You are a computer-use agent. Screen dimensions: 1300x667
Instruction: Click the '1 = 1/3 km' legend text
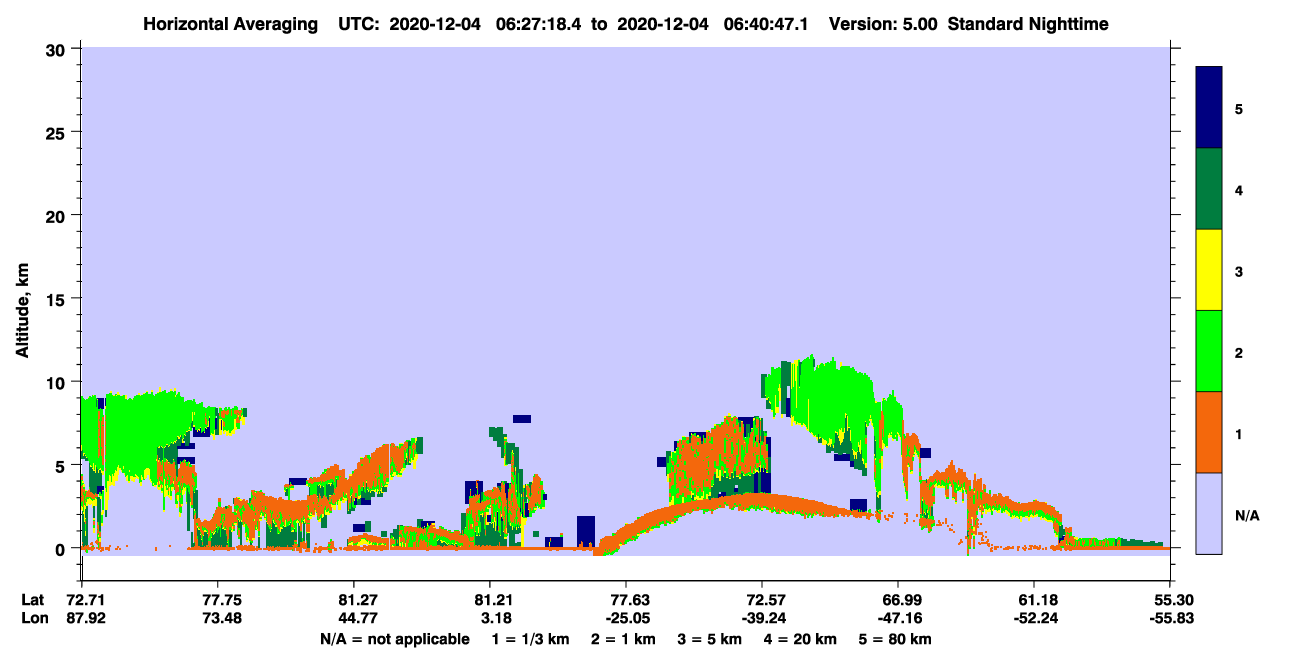click(530, 639)
